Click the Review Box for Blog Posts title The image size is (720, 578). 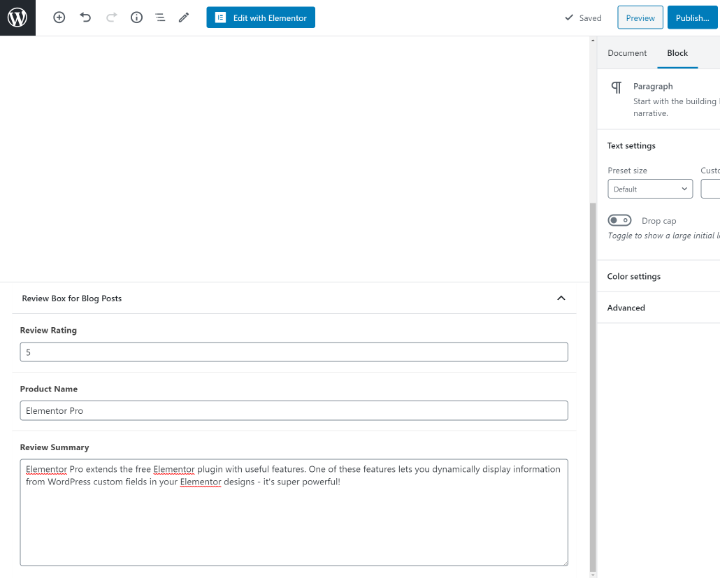[x=72, y=298]
